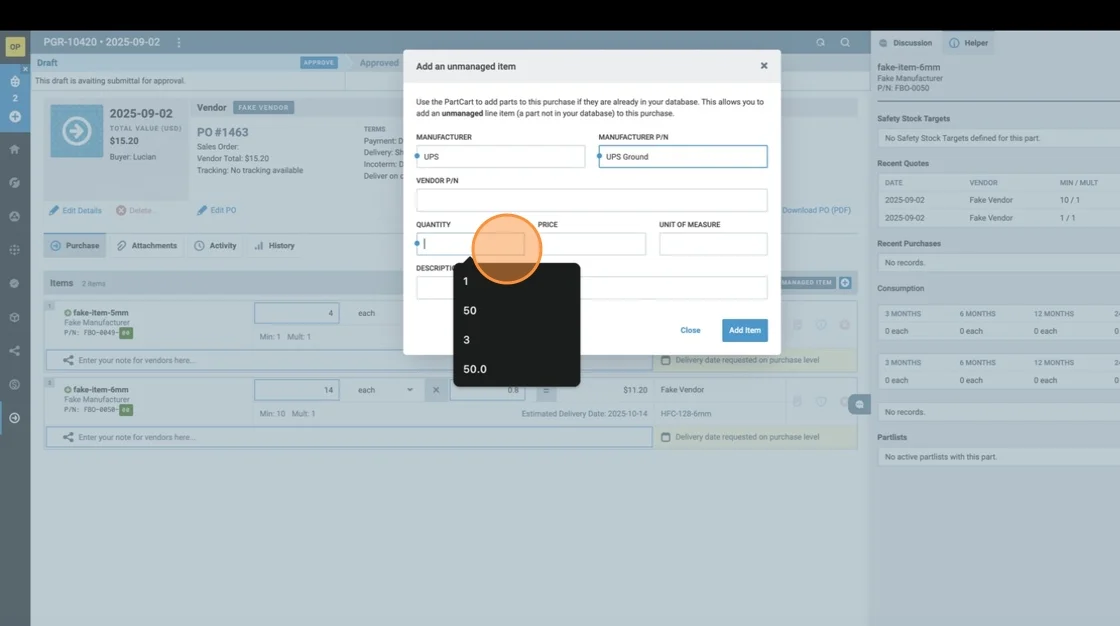Click the Close link in dialog
1120x626 pixels.
coord(690,330)
